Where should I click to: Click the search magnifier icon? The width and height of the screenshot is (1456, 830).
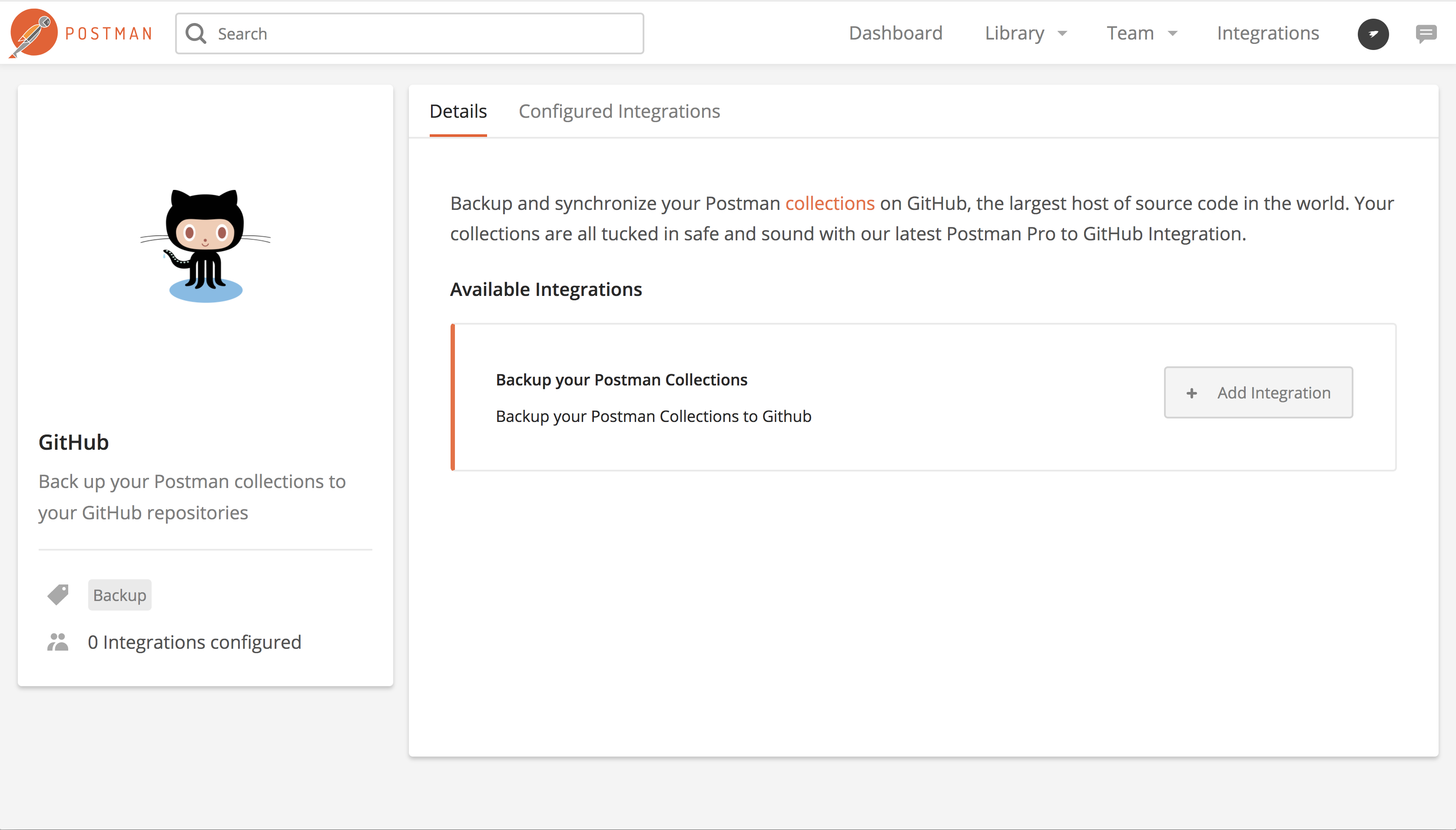pyautogui.click(x=196, y=33)
